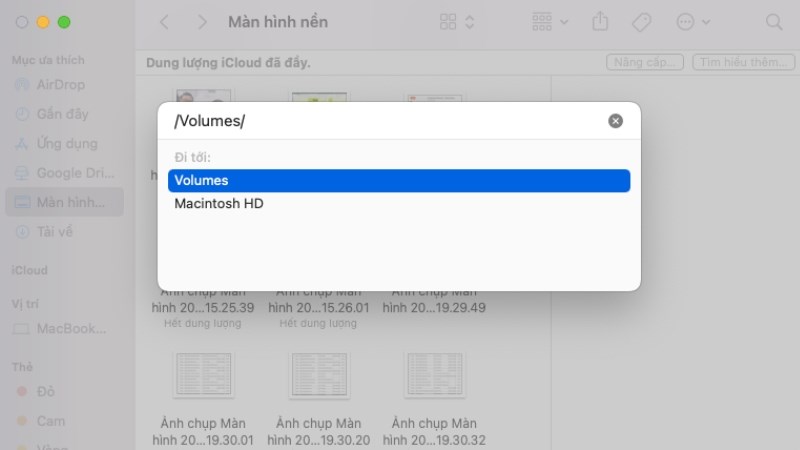Screen dimensions: 800x450
Task: Click the Màn hình nền window title
Action: [278, 22]
